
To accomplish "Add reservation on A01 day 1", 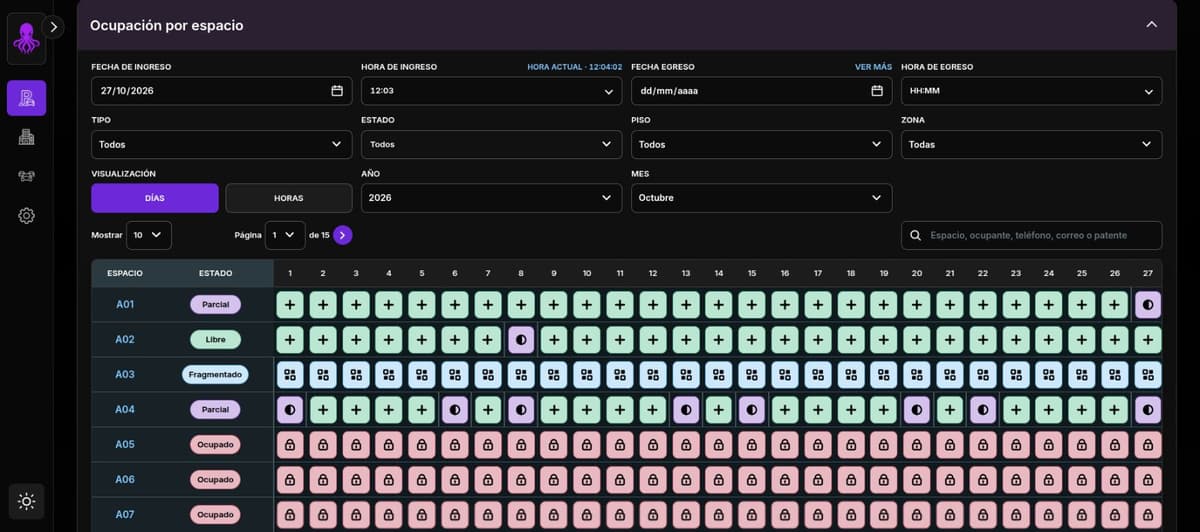I will pyautogui.click(x=290, y=304).
